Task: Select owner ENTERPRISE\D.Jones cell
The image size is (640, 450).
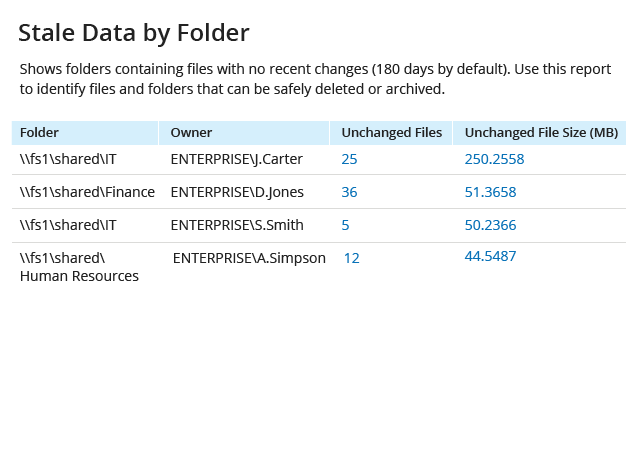Action: tap(237, 192)
